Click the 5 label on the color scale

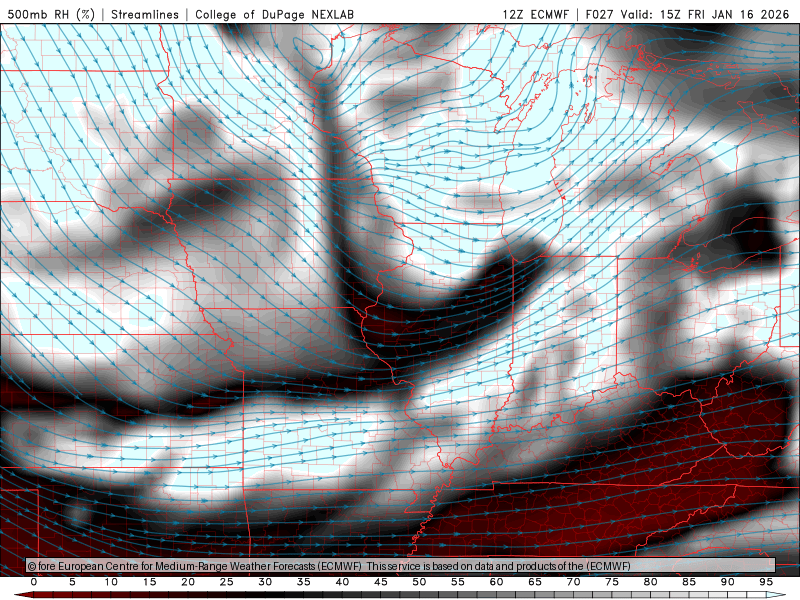[x=72, y=582]
